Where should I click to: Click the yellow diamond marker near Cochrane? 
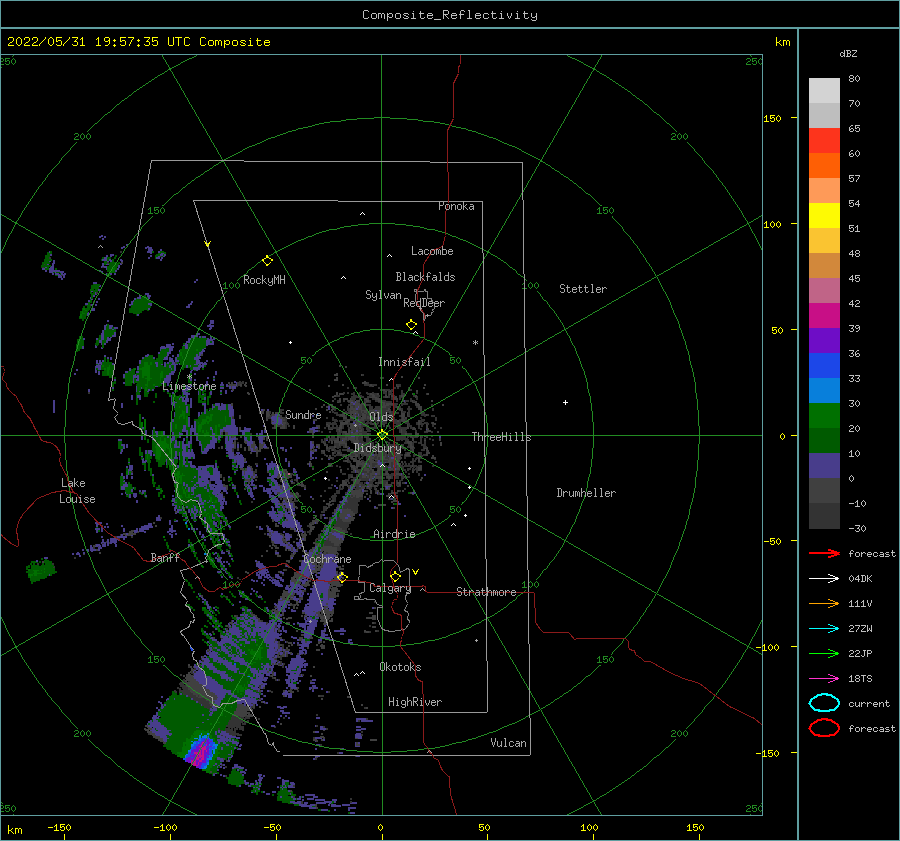tap(342, 578)
